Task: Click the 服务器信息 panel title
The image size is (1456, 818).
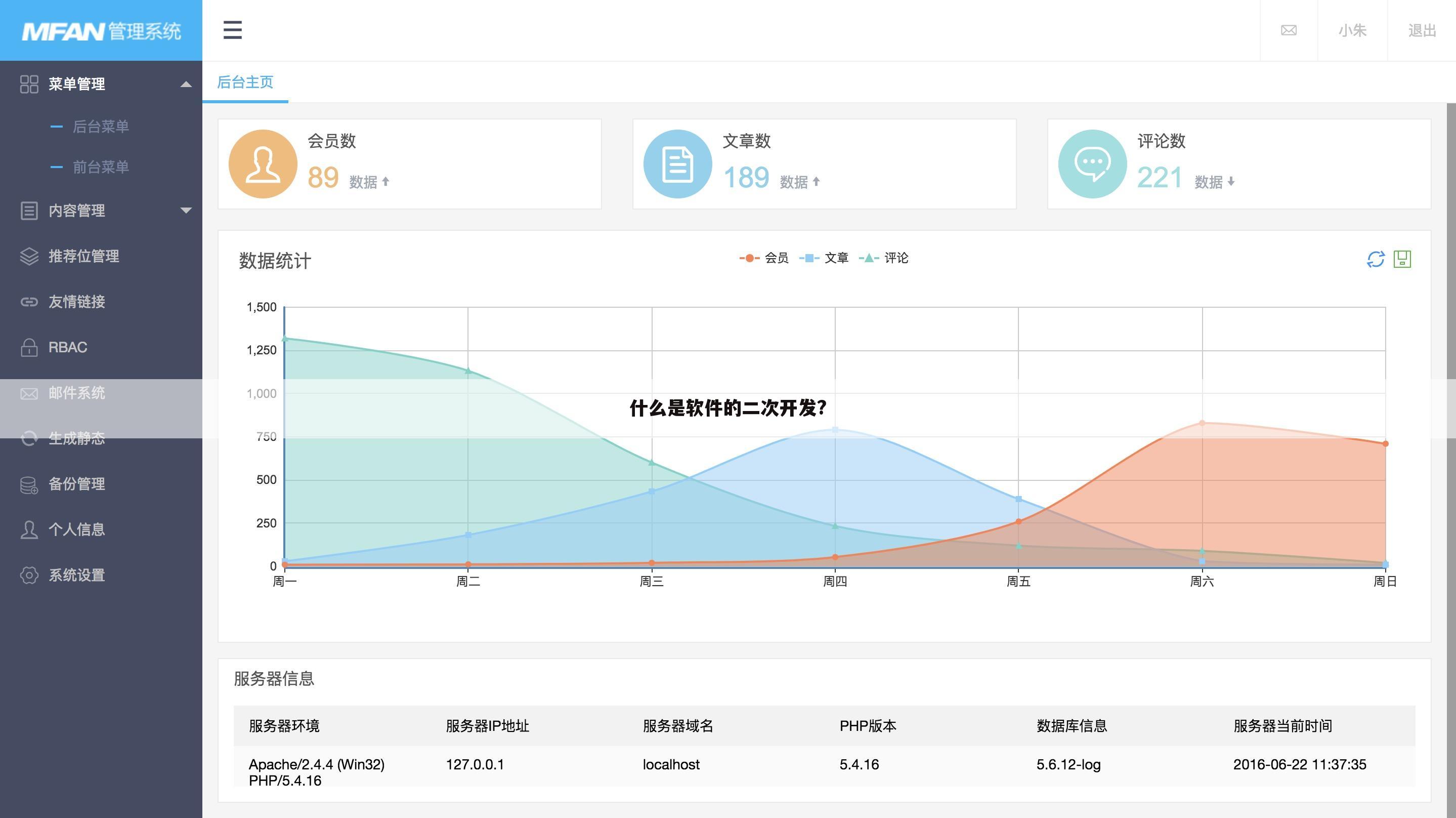Action: click(x=274, y=679)
